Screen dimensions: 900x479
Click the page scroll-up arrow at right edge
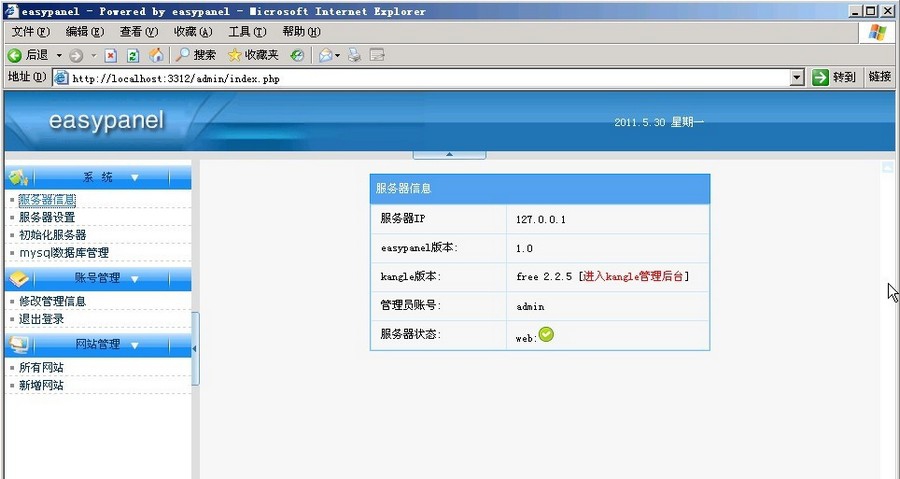886,166
